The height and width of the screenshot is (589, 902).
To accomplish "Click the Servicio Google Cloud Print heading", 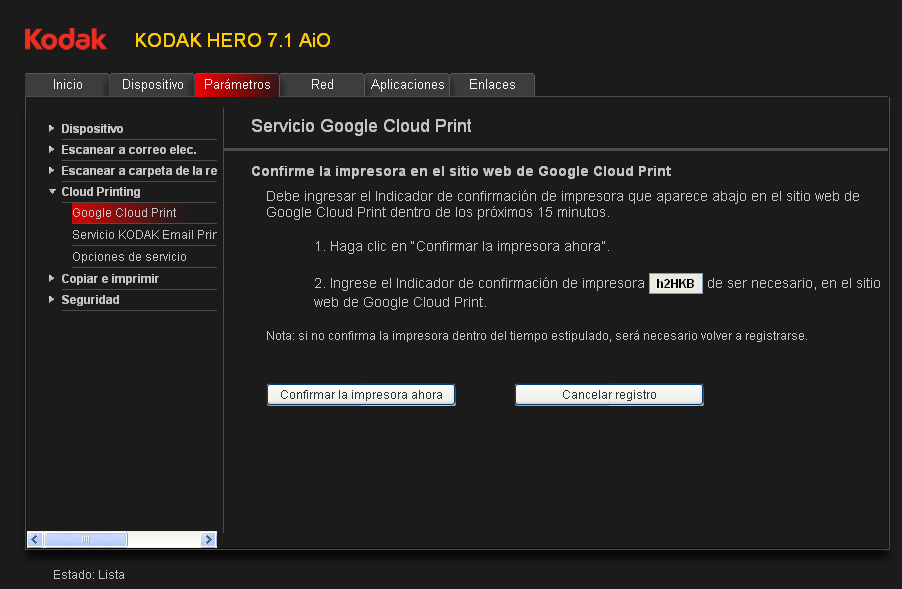I will [x=361, y=126].
